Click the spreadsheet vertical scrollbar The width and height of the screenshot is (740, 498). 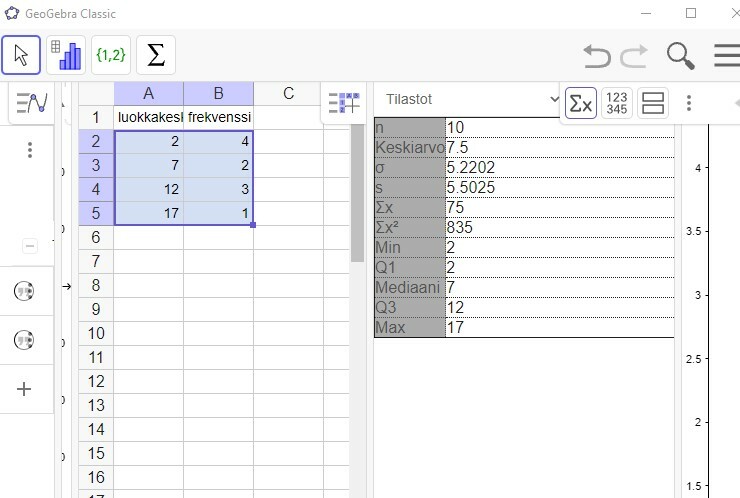click(x=357, y=194)
